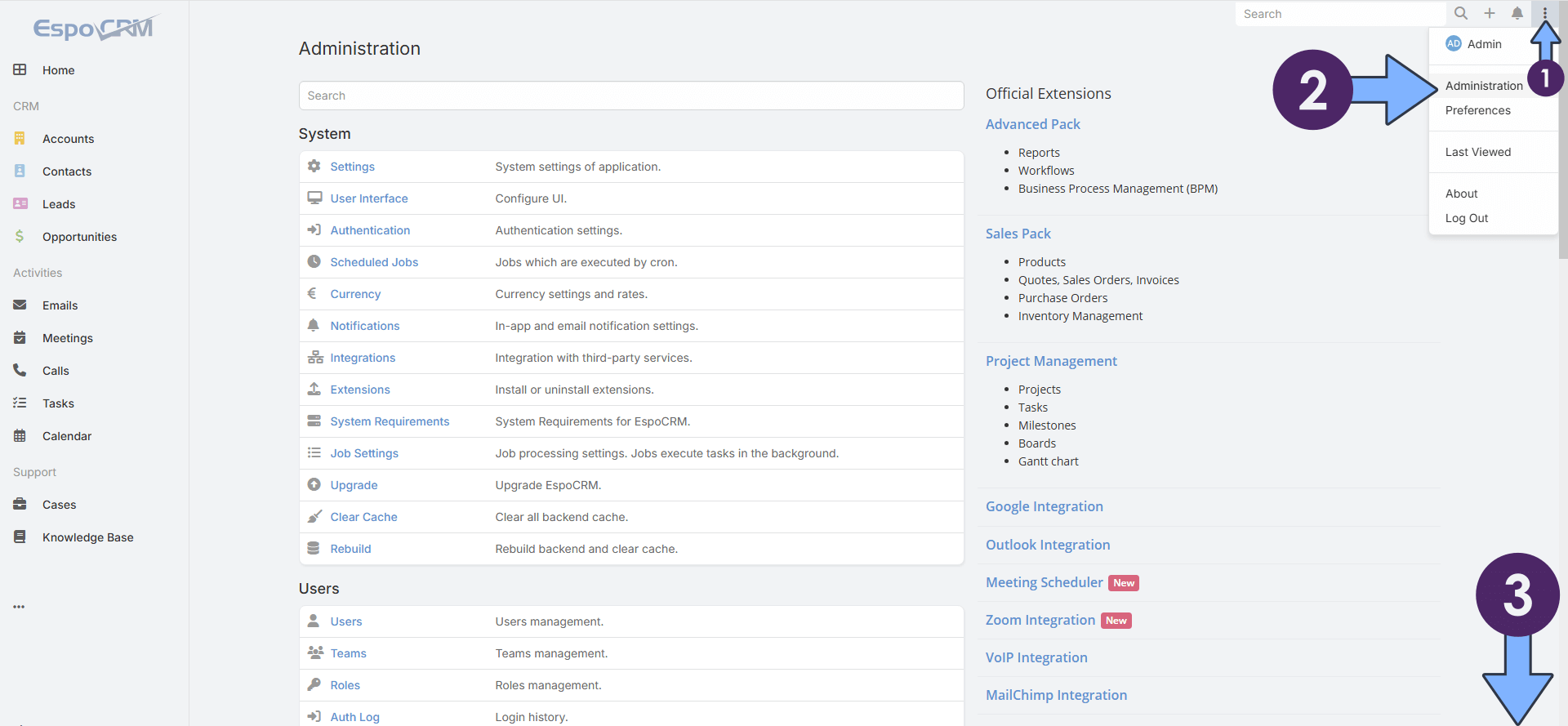Open the VoIP Integration link
Viewport: 1568px width, 726px height.
pyautogui.click(x=1036, y=657)
